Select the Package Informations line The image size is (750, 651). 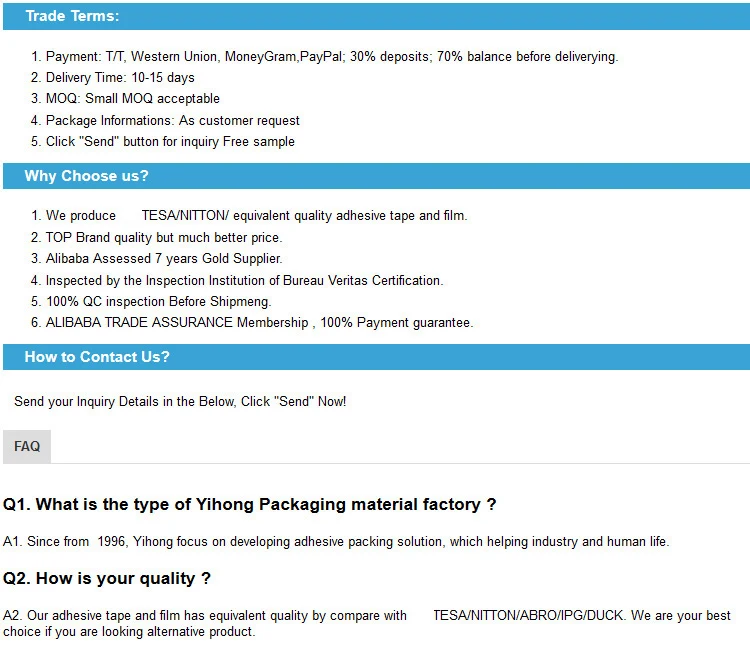click(x=165, y=121)
